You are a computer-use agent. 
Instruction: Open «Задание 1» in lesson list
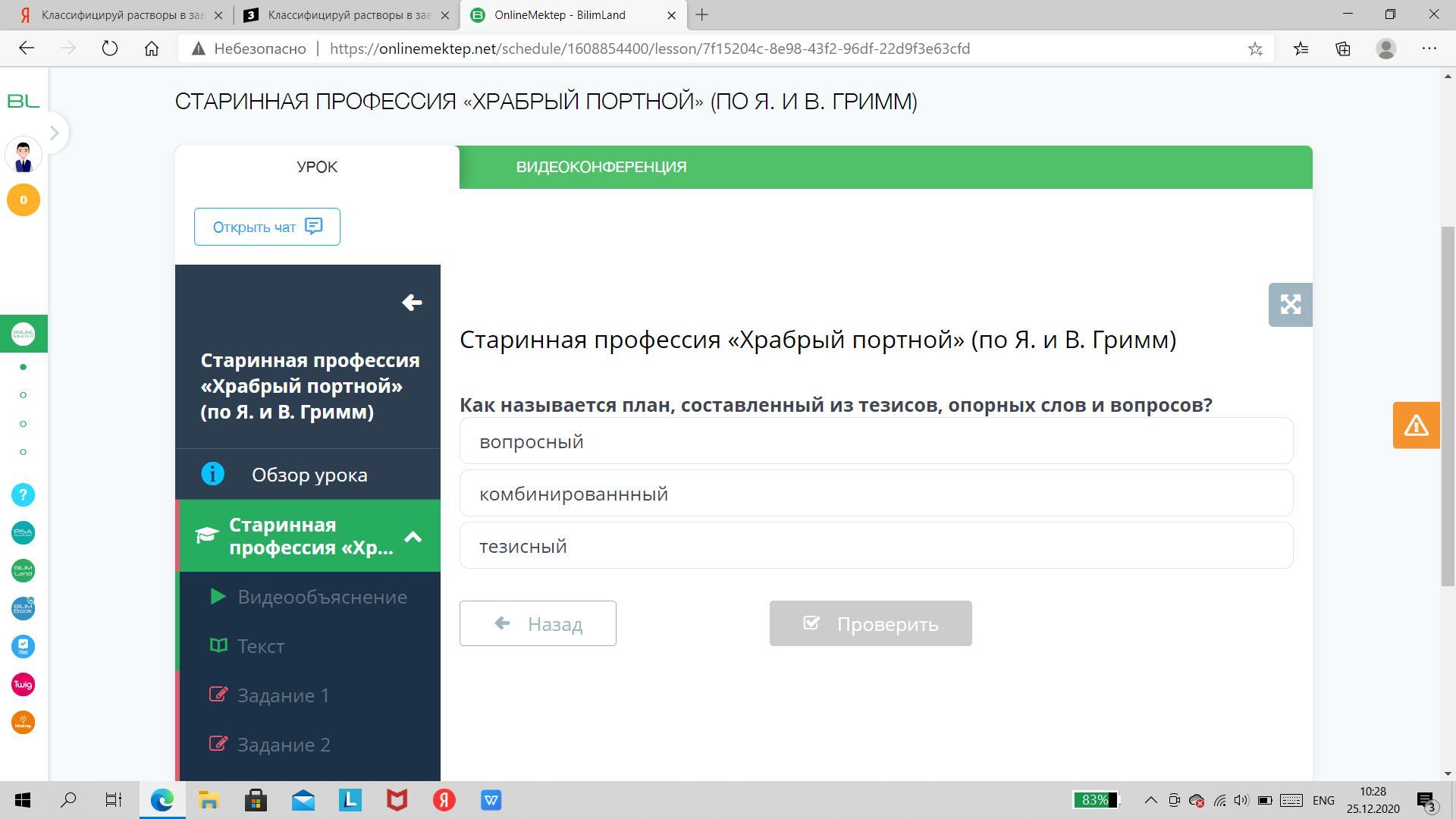(x=283, y=695)
